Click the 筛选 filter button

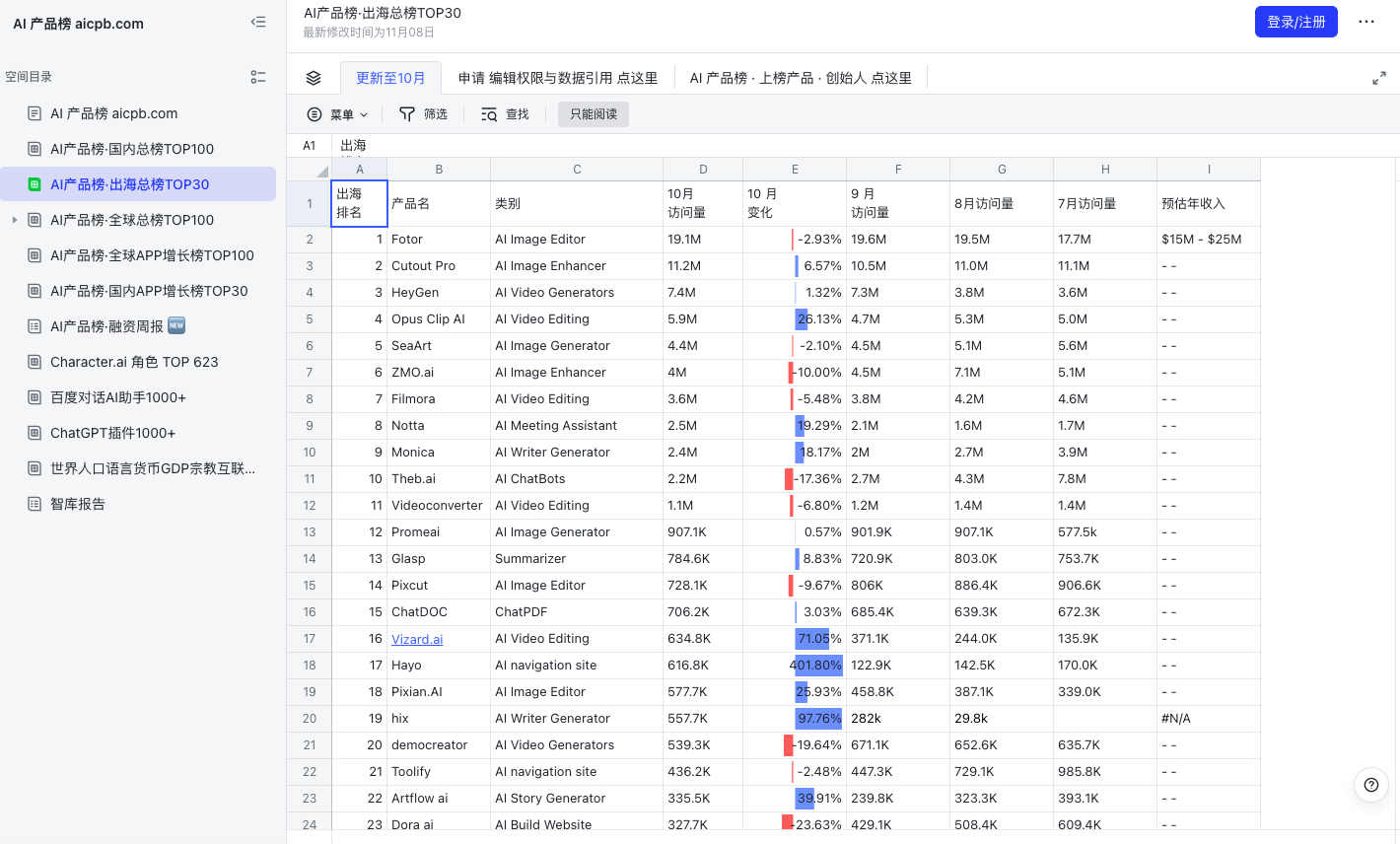coord(423,114)
